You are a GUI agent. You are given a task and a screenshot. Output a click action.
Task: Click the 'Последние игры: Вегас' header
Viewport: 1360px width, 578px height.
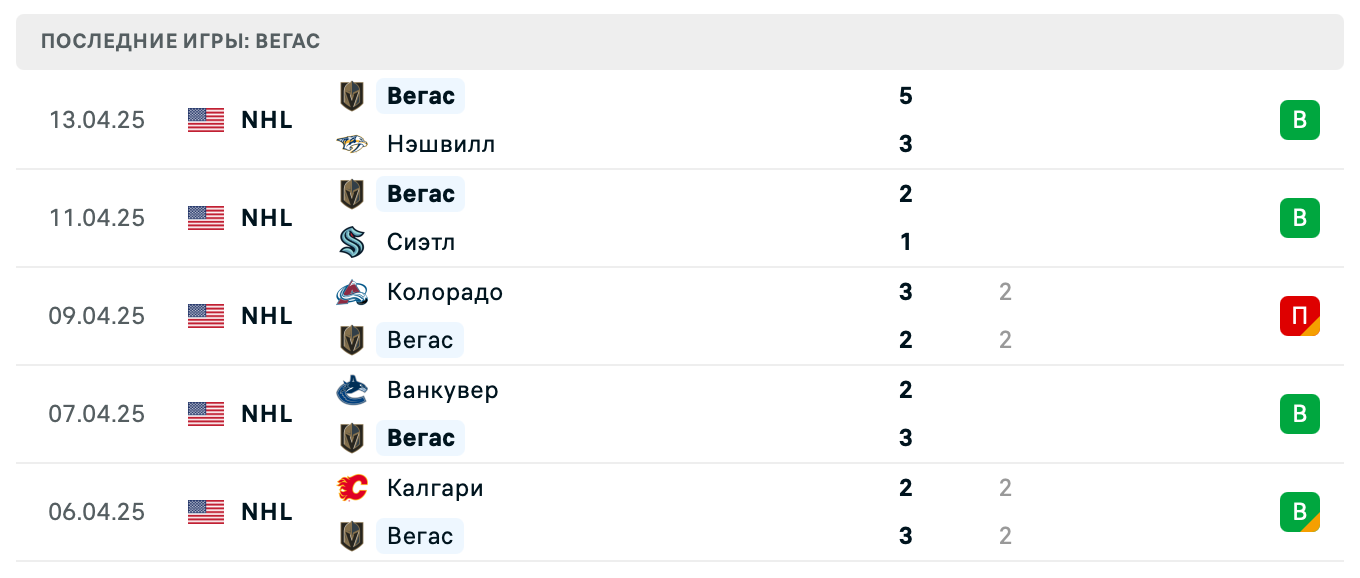coord(181,42)
